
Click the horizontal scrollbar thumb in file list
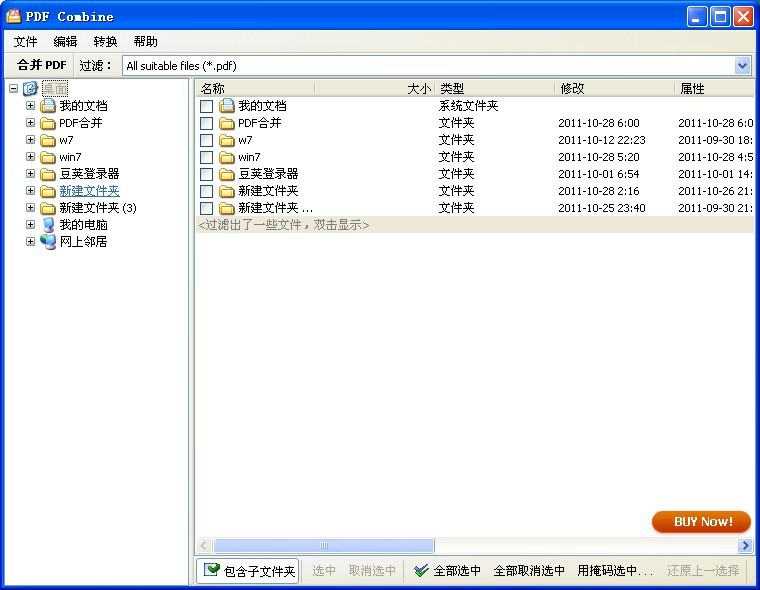(324, 546)
